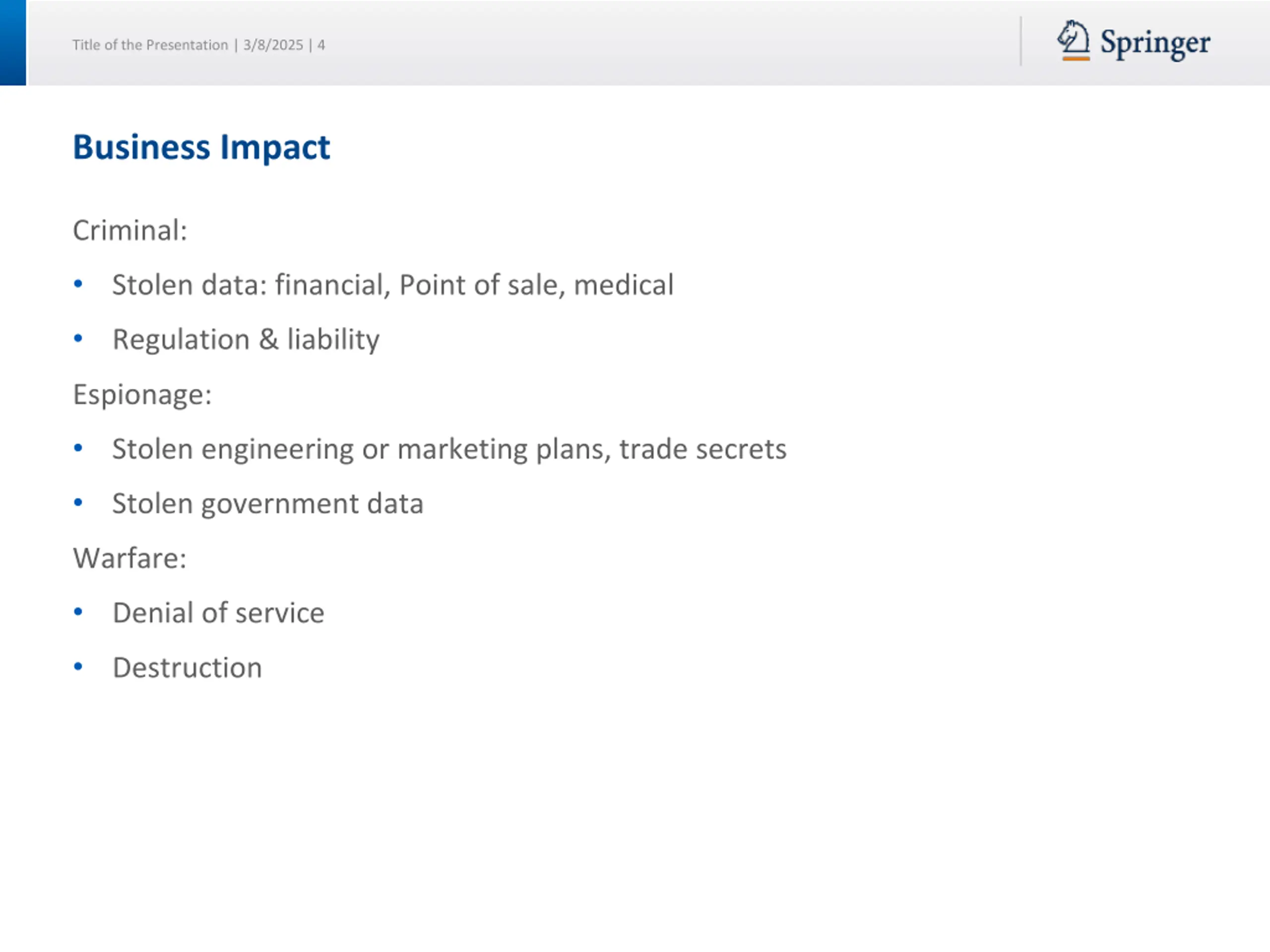
Task: Click the Springer wordmark text
Action: (x=1155, y=43)
